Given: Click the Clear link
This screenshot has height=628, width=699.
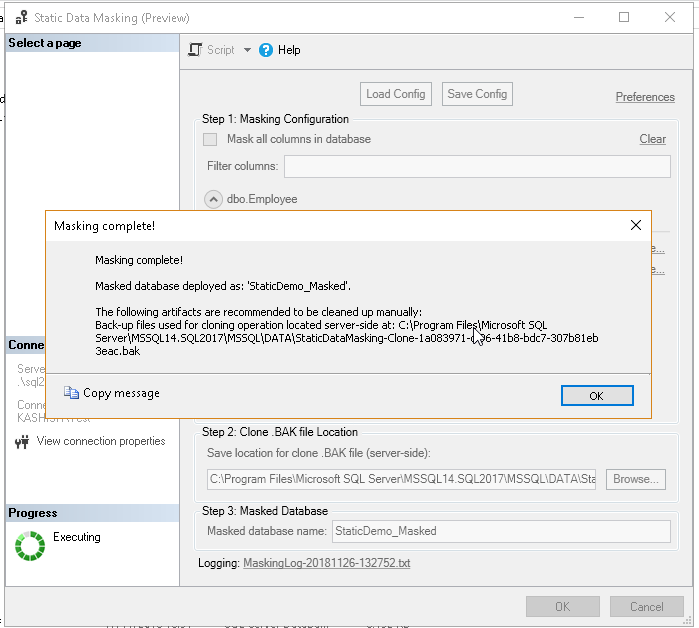Looking at the screenshot, I should pos(652,139).
